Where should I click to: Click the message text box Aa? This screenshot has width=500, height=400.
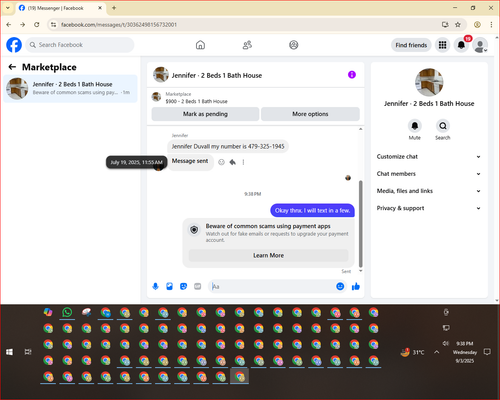272,286
